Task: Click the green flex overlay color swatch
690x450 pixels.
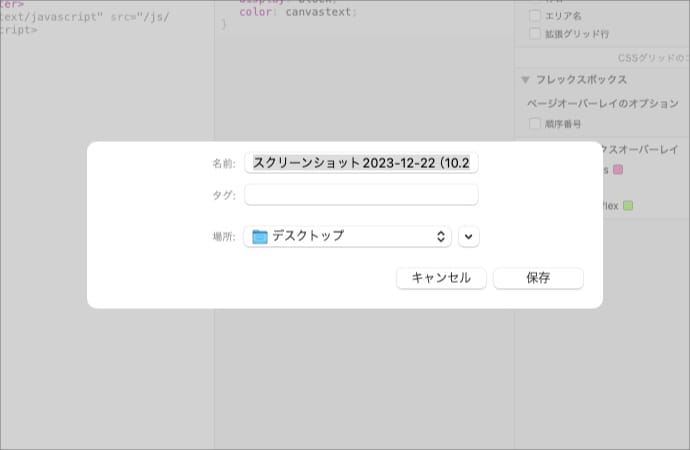Action: coord(628,206)
